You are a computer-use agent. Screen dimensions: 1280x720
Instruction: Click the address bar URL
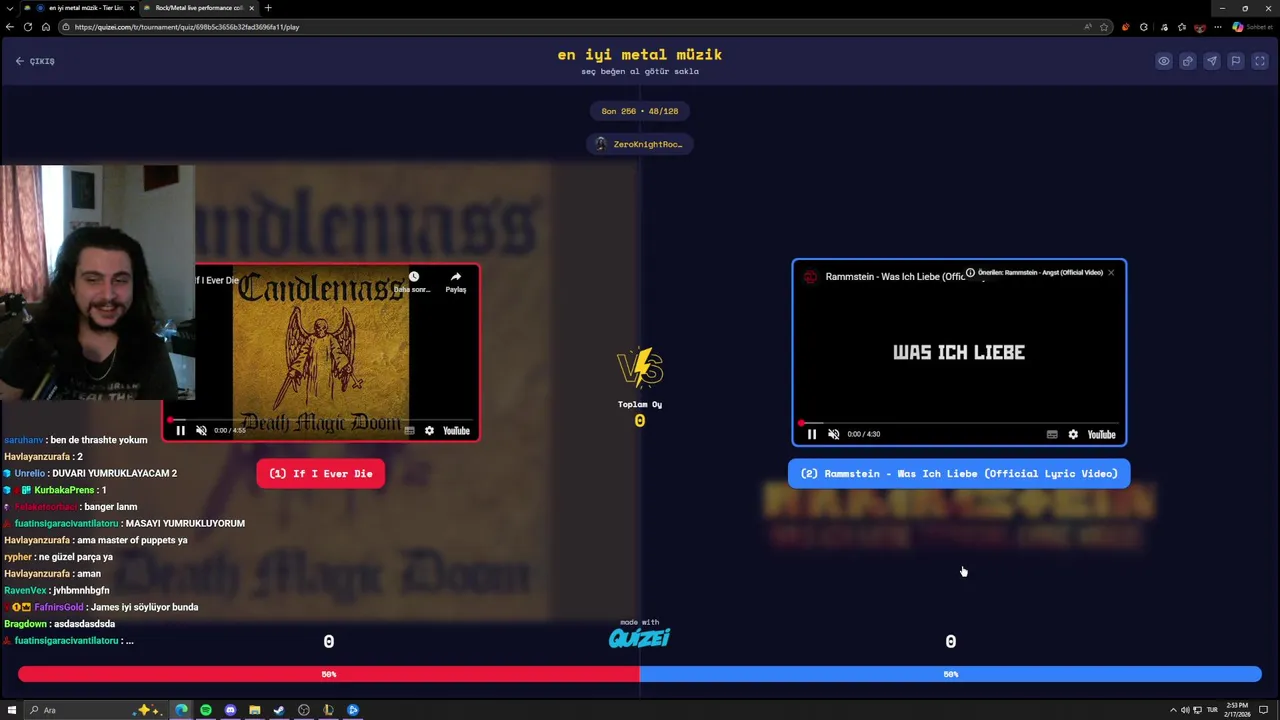pyautogui.click(x=187, y=27)
